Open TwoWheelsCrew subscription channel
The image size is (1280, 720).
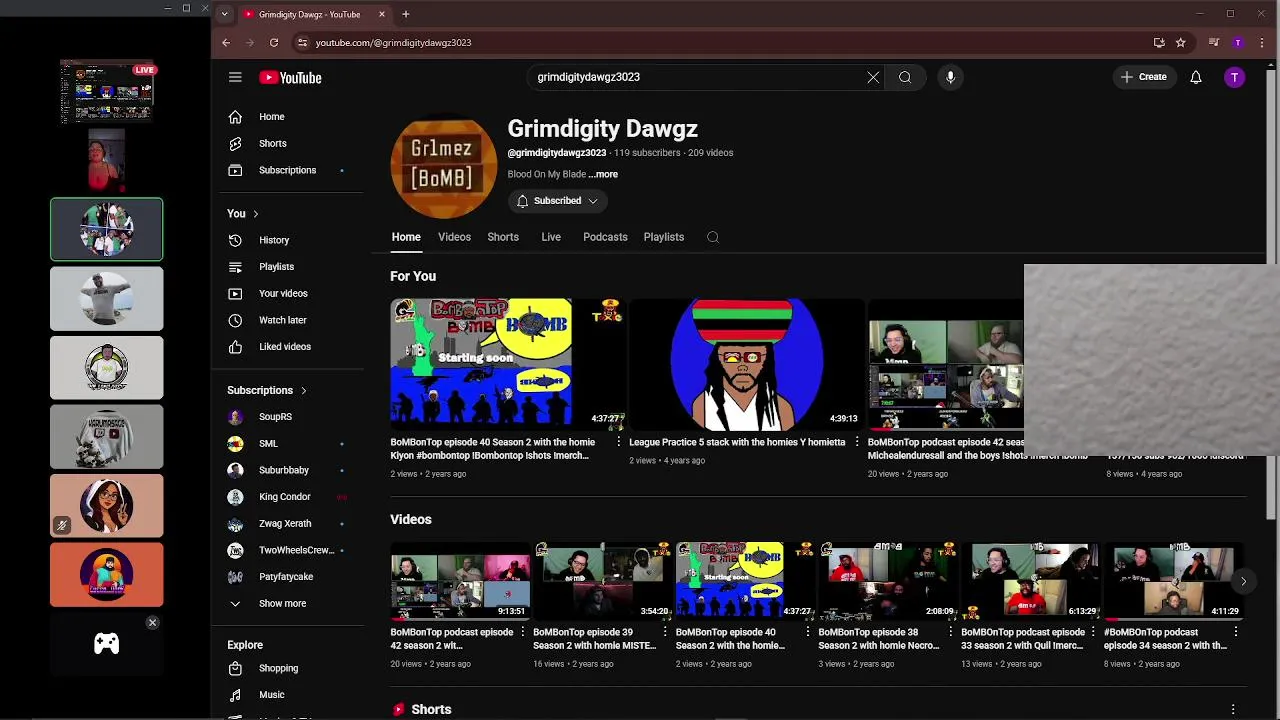(290, 550)
